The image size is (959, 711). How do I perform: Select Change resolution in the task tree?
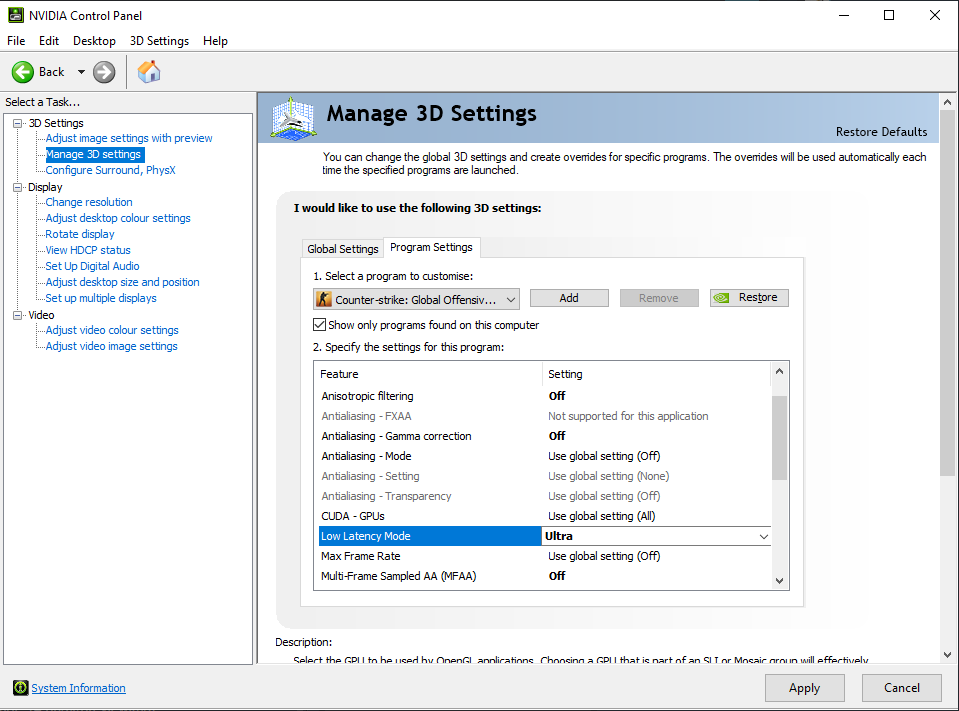pyautogui.click(x=89, y=202)
